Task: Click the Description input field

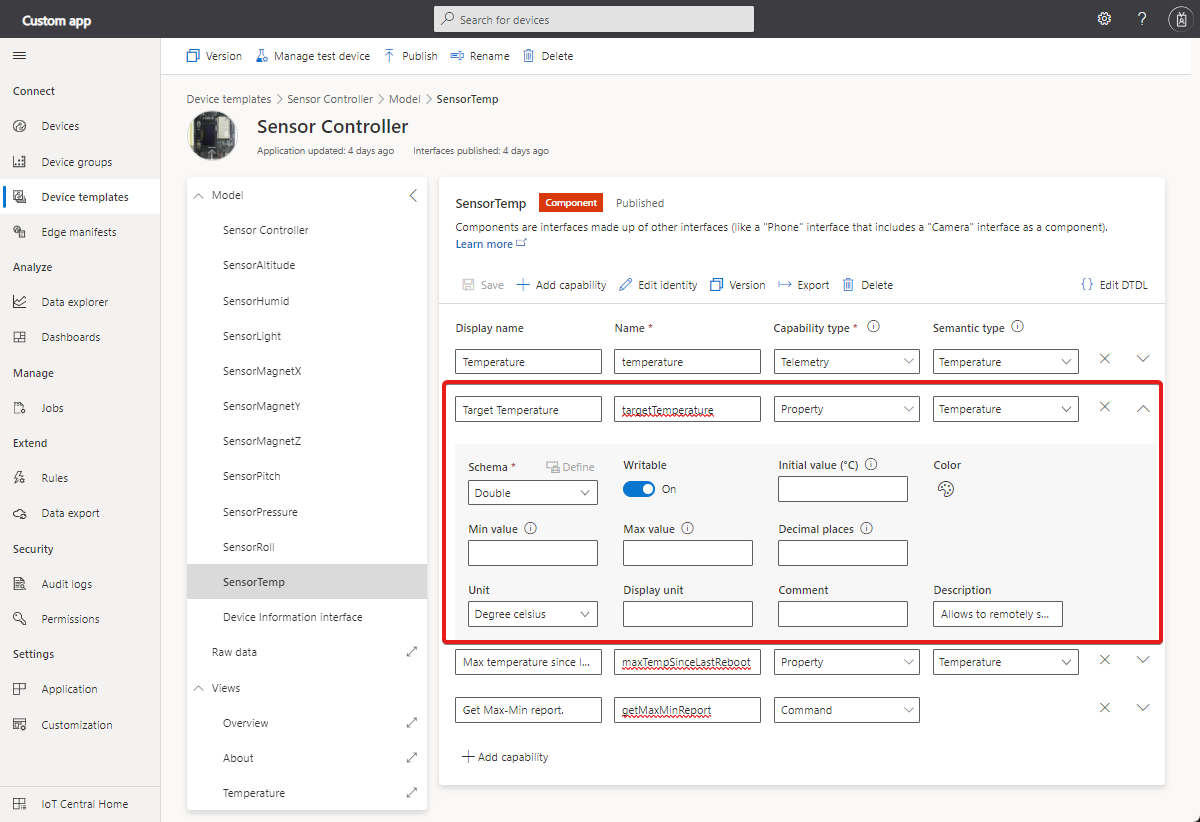Action: point(998,614)
